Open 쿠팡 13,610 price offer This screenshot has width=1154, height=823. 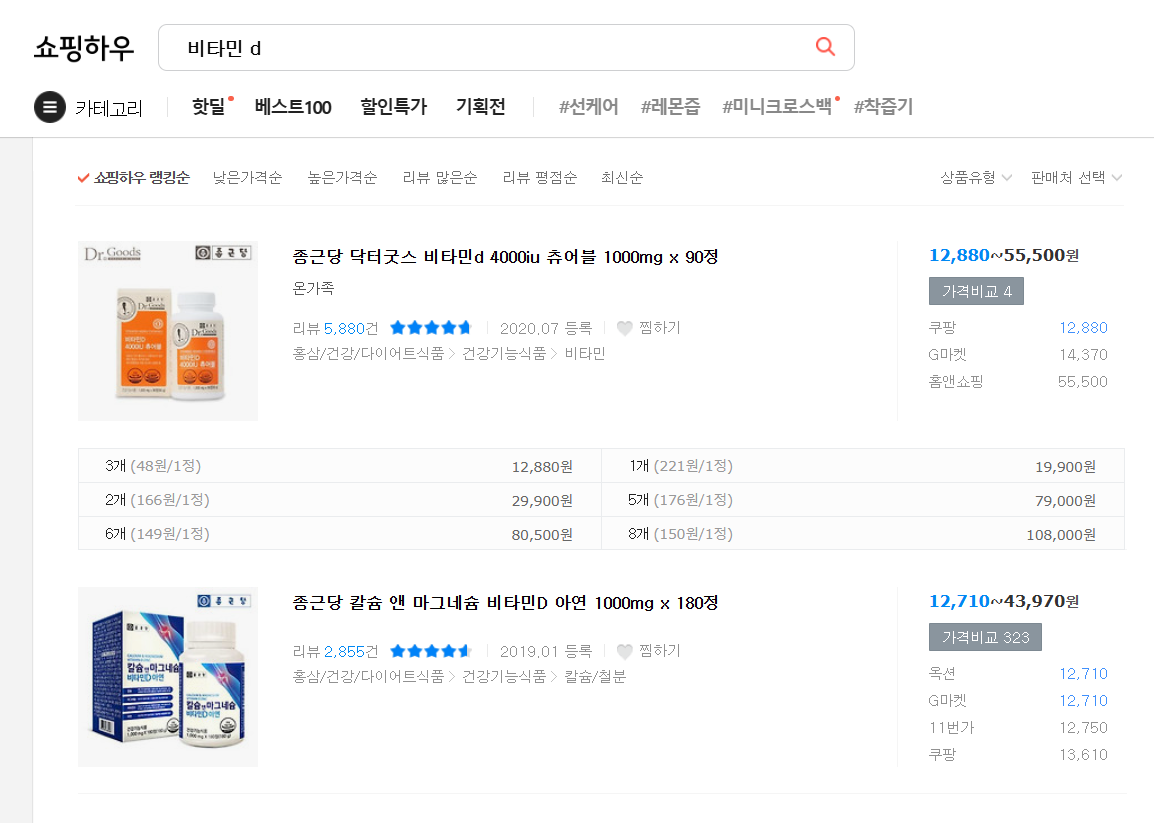coord(1018,755)
